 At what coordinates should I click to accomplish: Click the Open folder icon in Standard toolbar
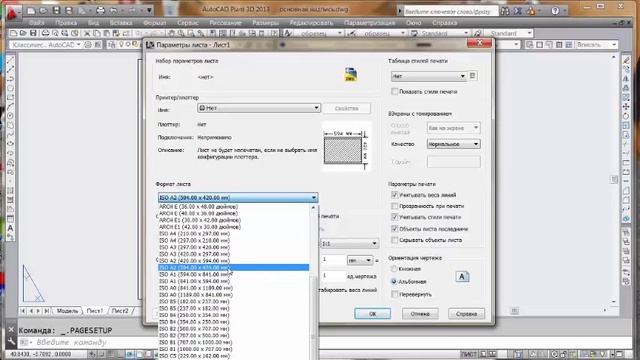pyautogui.click(x=23, y=33)
